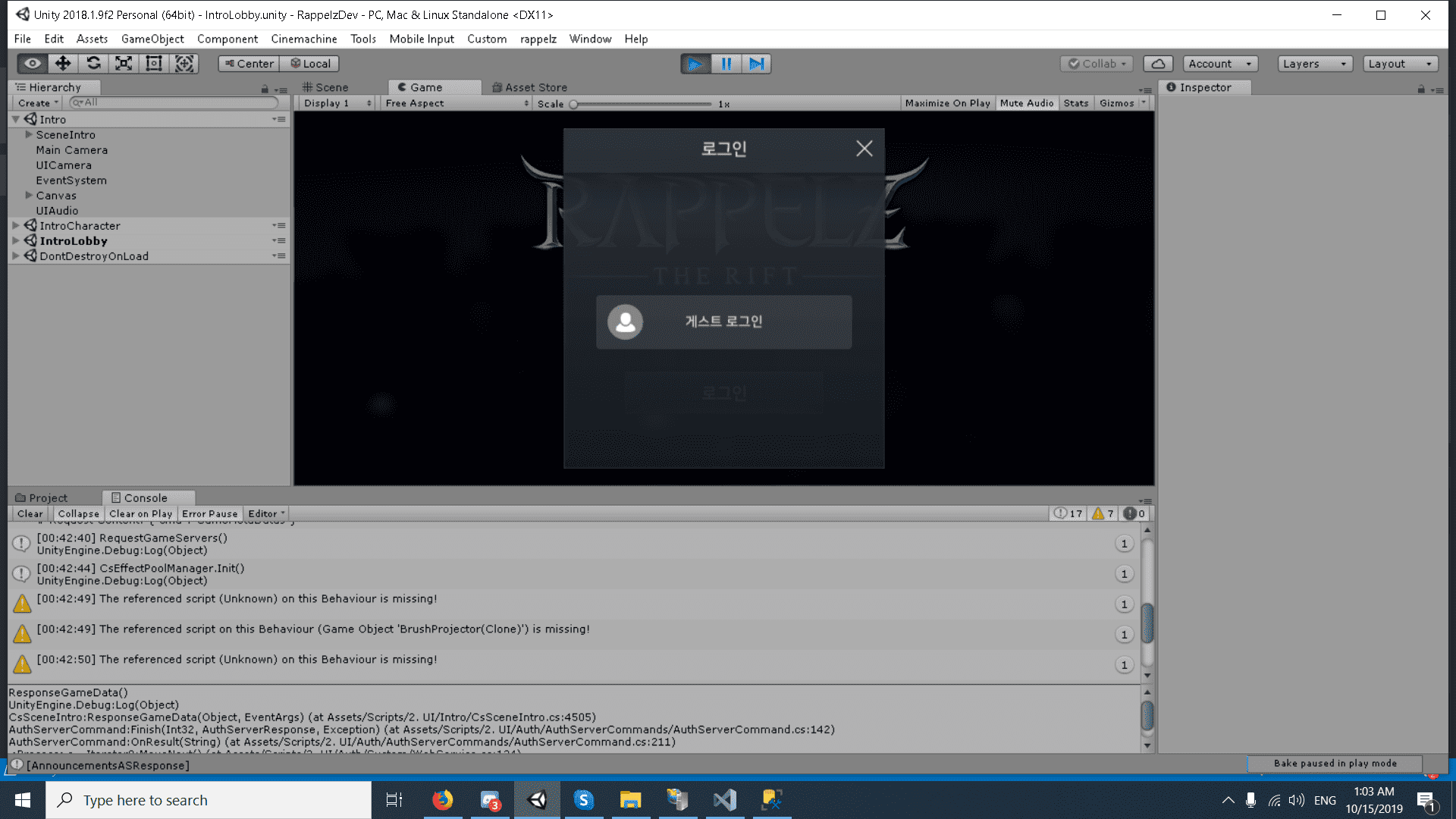Toggle Error Pause in Console
Screen dimensions: 1456x819
(x=209, y=513)
